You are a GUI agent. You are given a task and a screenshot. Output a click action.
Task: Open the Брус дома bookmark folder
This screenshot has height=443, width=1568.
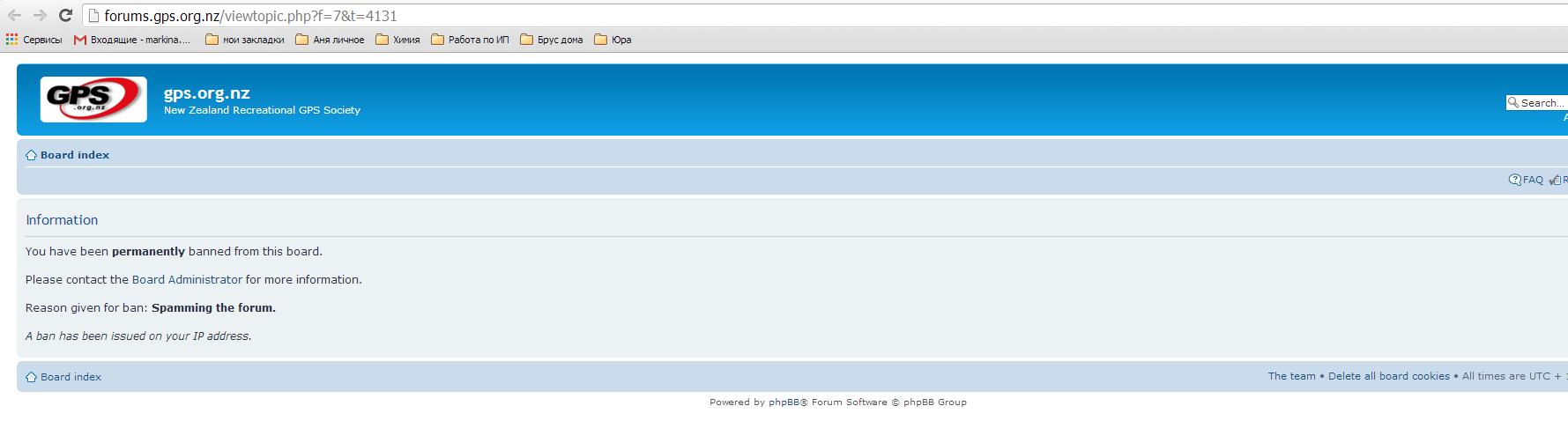[x=552, y=40]
